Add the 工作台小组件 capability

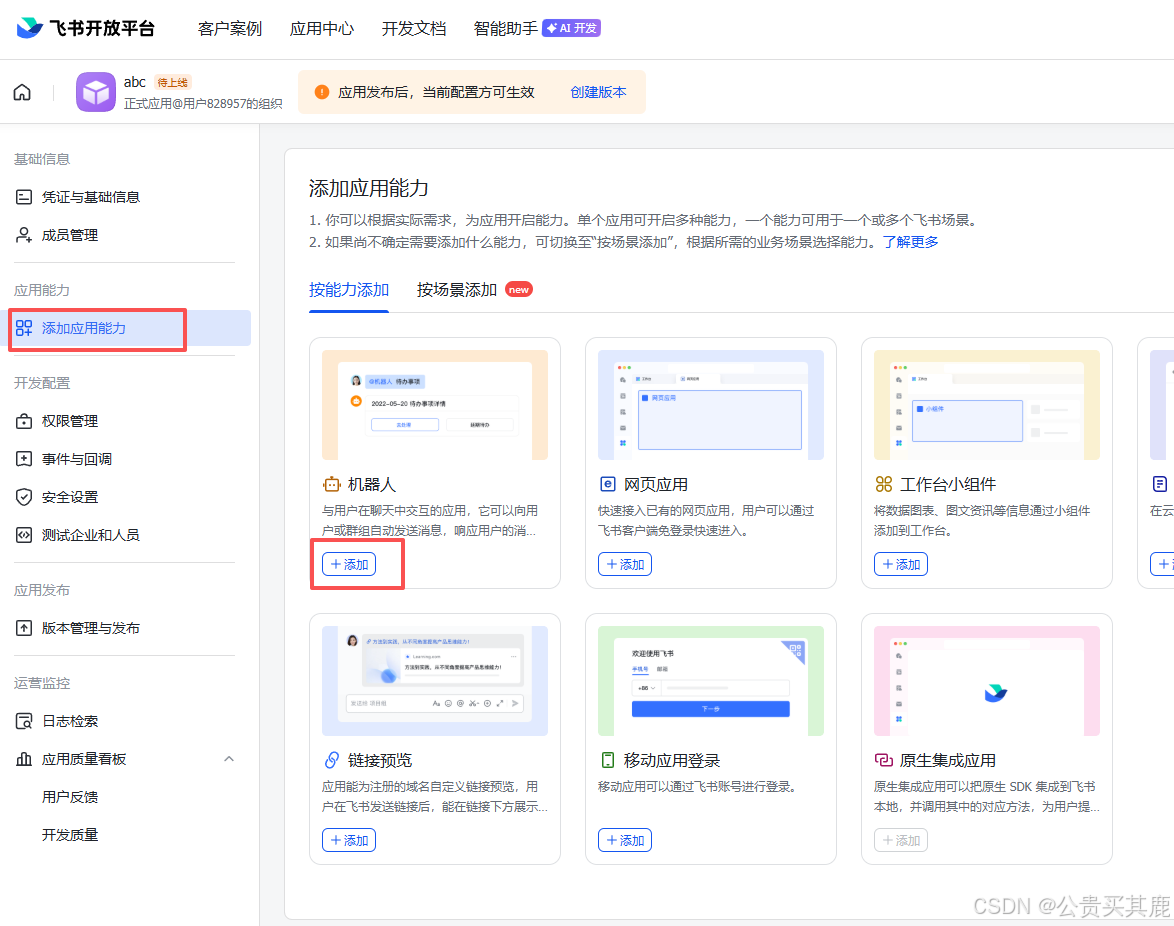(x=901, y=564)
